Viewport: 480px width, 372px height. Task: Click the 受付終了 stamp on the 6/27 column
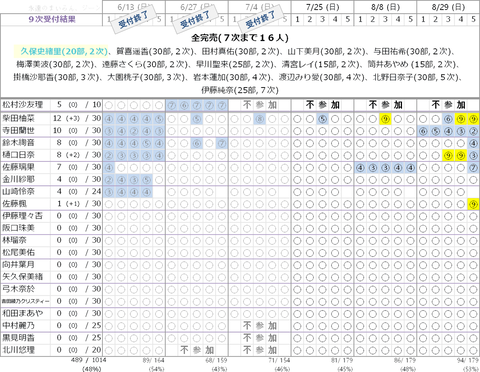tap(195, 20)
